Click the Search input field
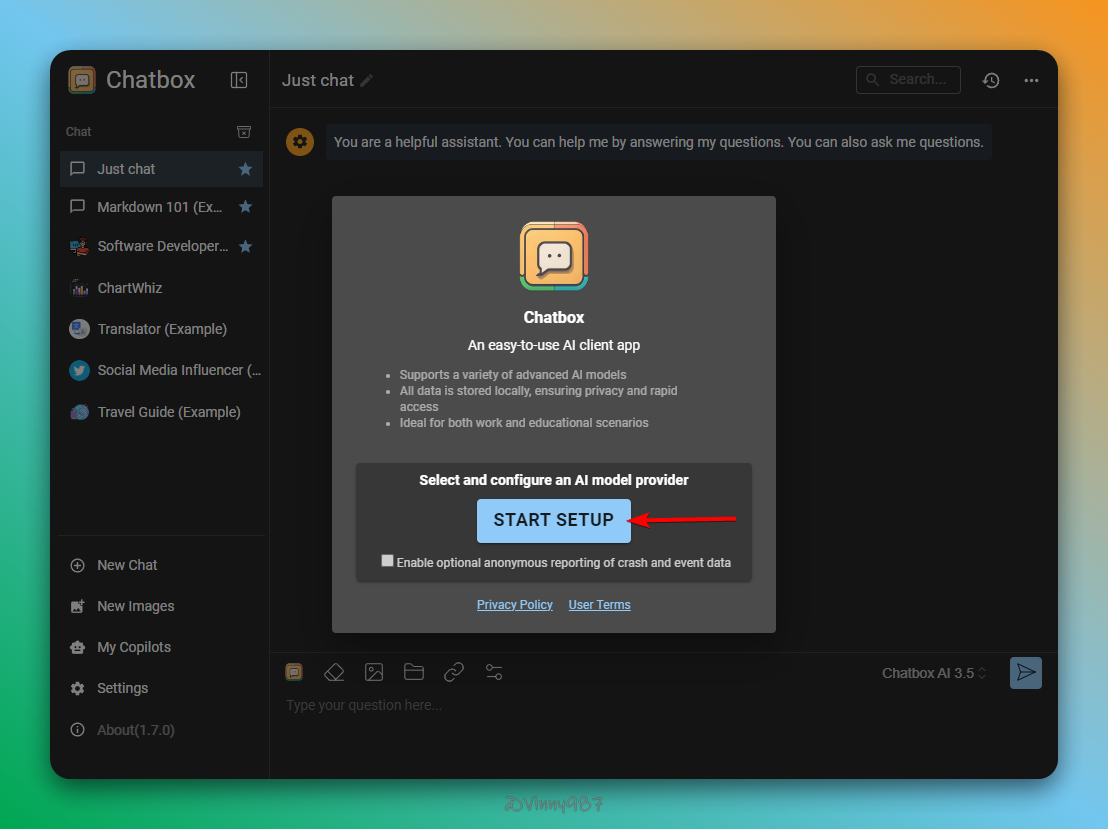 917,80
